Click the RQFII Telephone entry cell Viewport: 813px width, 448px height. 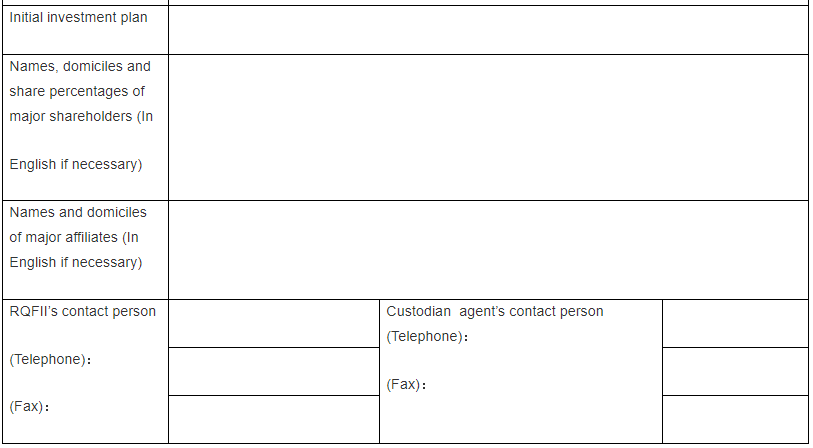(x=274, y=372)
